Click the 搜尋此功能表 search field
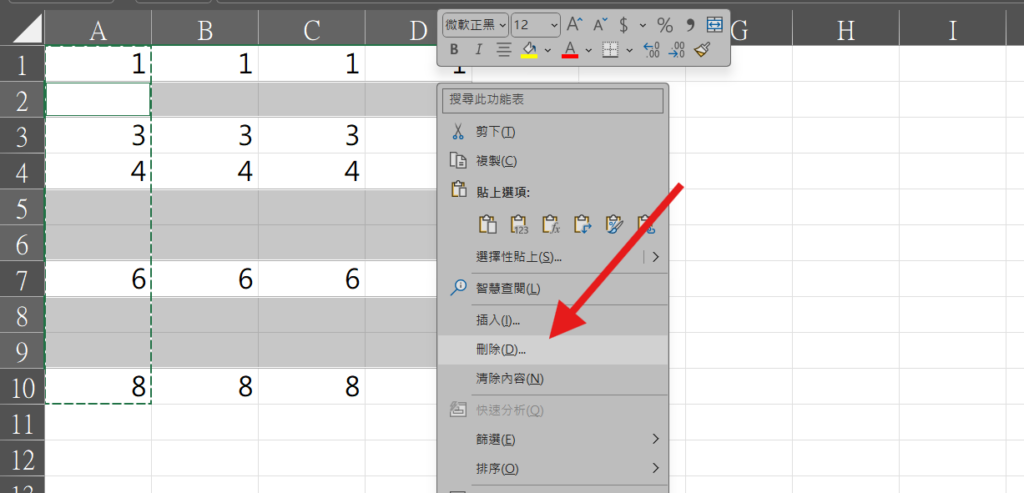 click(x=553, y=101)
